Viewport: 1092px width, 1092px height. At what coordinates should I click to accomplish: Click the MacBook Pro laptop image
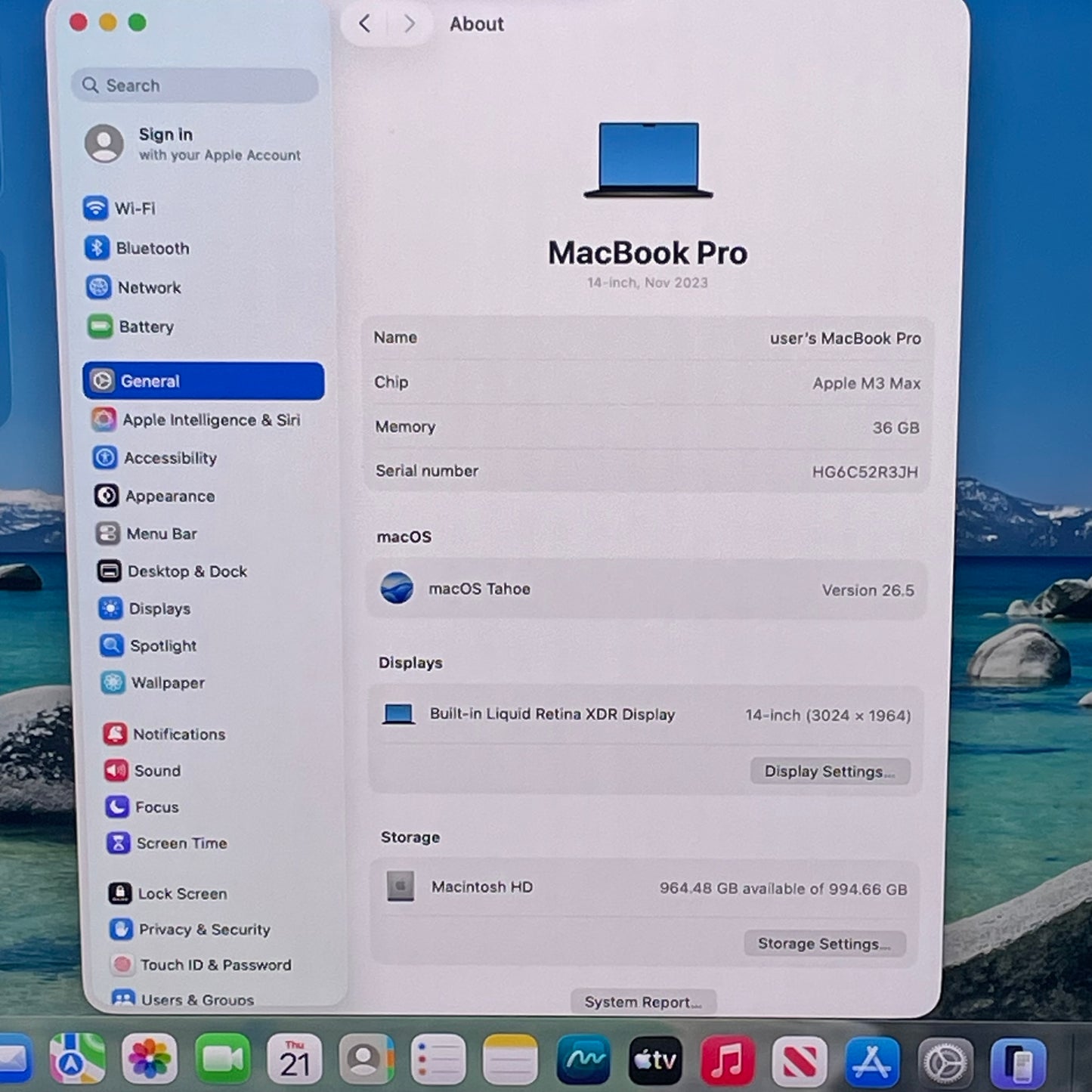[x=648, y=160]
